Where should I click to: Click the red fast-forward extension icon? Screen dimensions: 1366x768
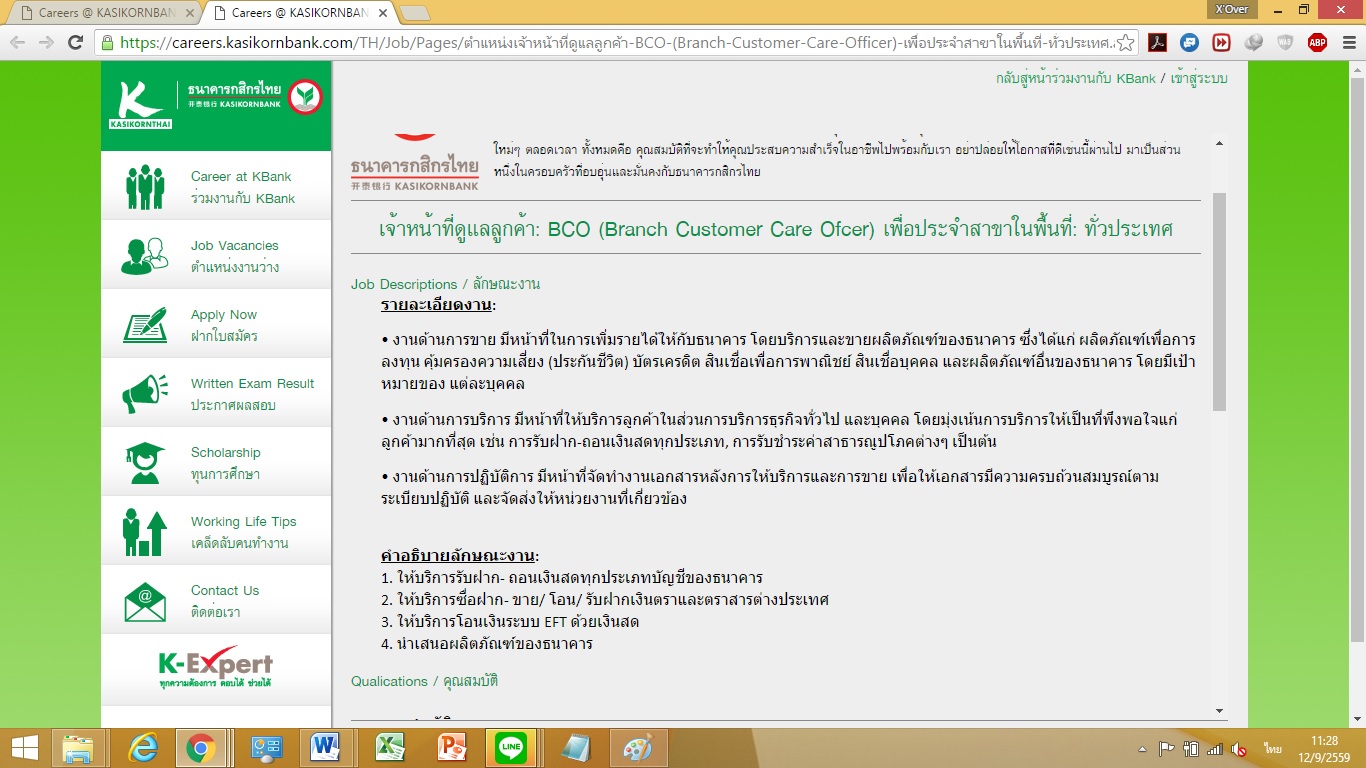(1221, 42)
